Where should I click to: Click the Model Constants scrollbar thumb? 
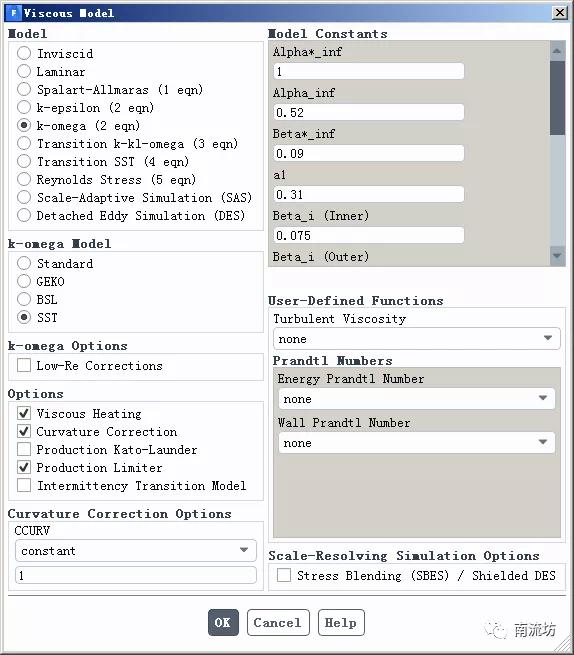(x=557, y=98)
